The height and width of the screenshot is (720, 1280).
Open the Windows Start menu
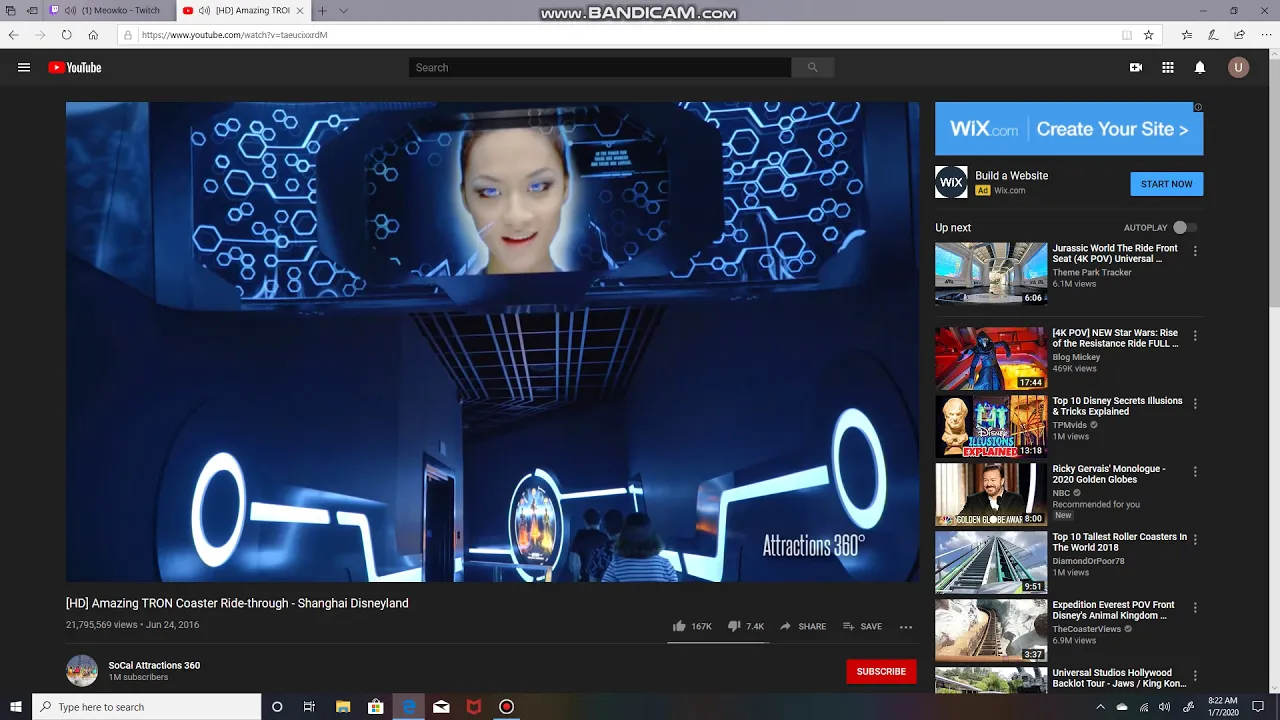pyautogui.click(x=15, y=707)
